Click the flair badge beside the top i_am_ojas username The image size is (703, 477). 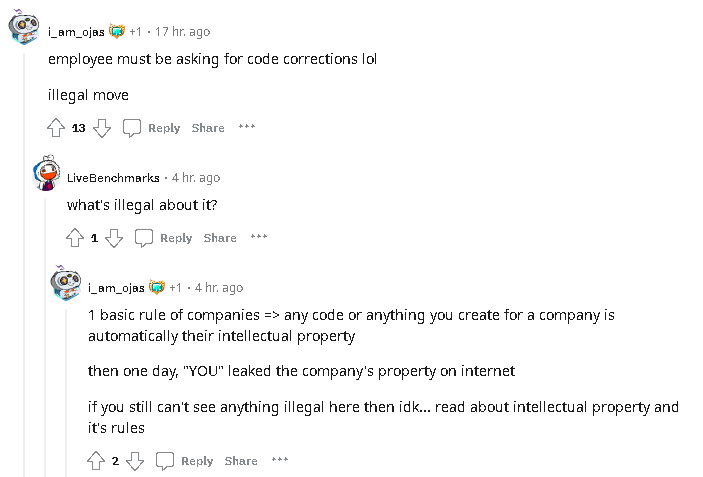point(116,32)
